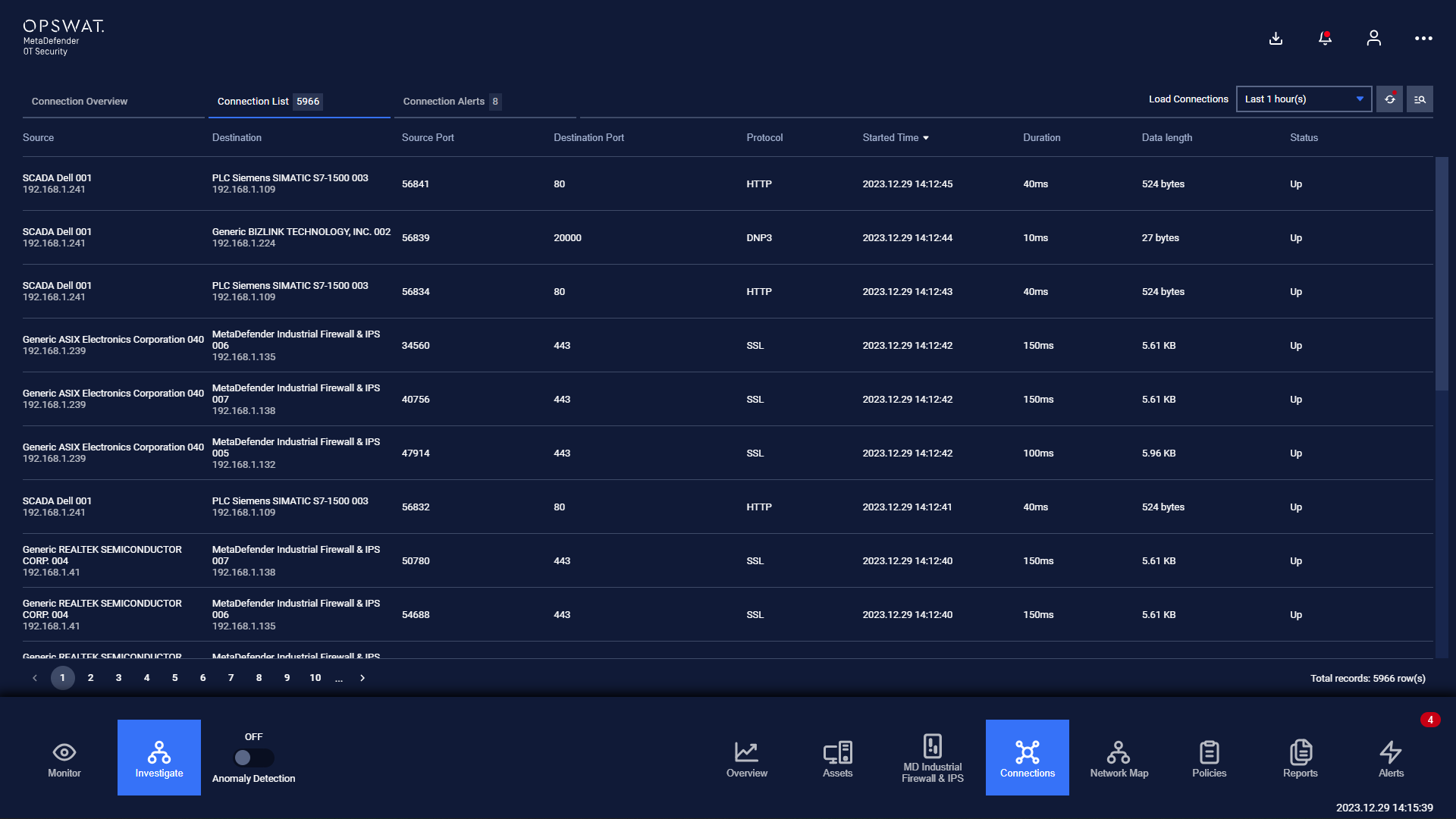Select page 1 in pagination
Viewport: 1456px width, 819px height.
[x=63, y=678]
